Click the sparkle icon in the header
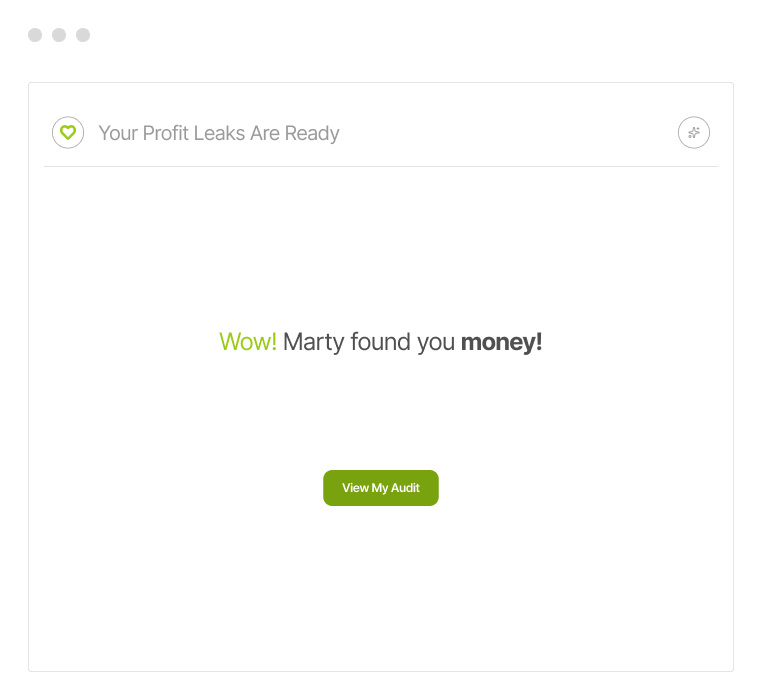Screen dimensions: 762x700 coord(694,132)
